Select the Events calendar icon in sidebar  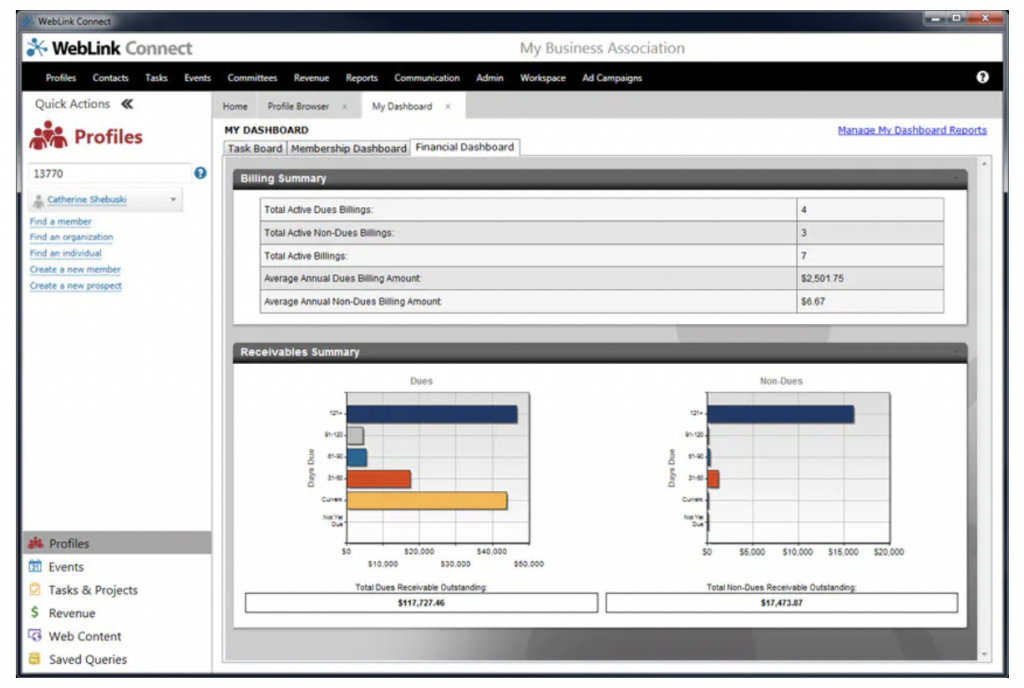(34, 566)
